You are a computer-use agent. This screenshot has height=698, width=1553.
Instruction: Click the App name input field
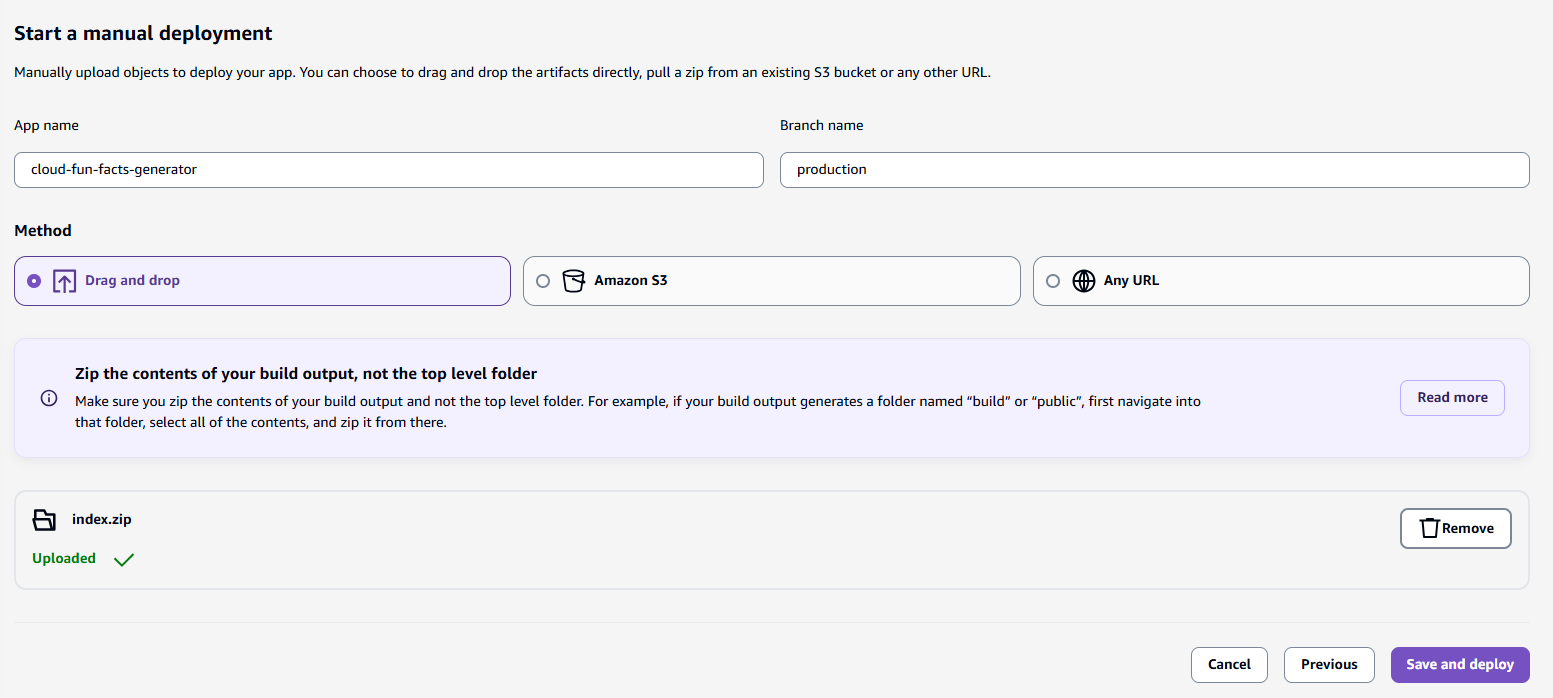tap(389, 170)
